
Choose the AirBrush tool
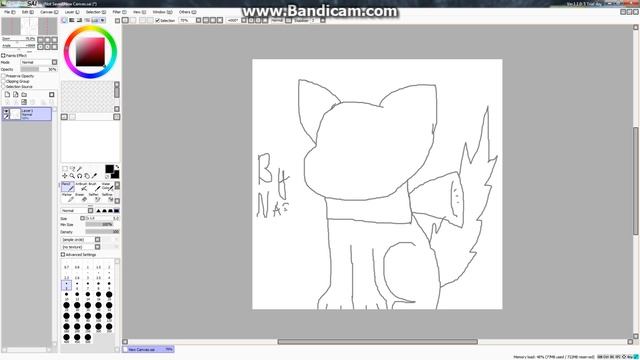[81, 187]
